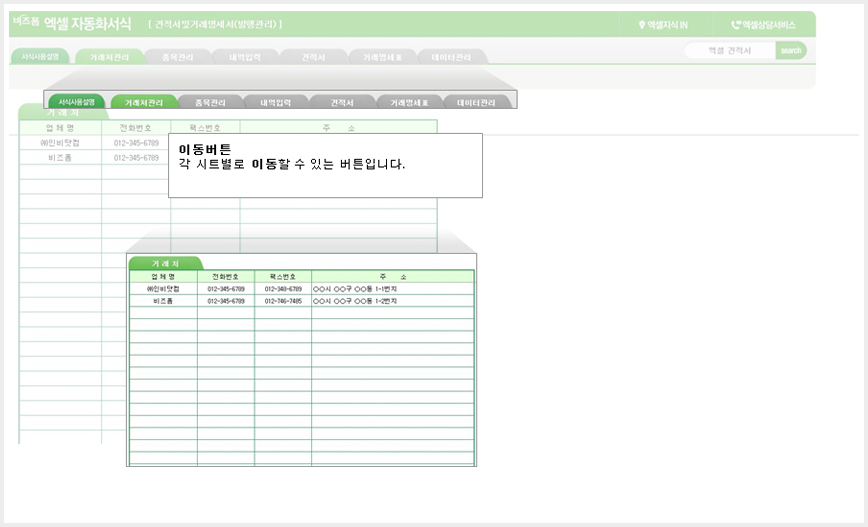868x527 pixels.
Task: Select 서식사용설명 in the enlarged tab bar
Action: [x=76, y=102]
